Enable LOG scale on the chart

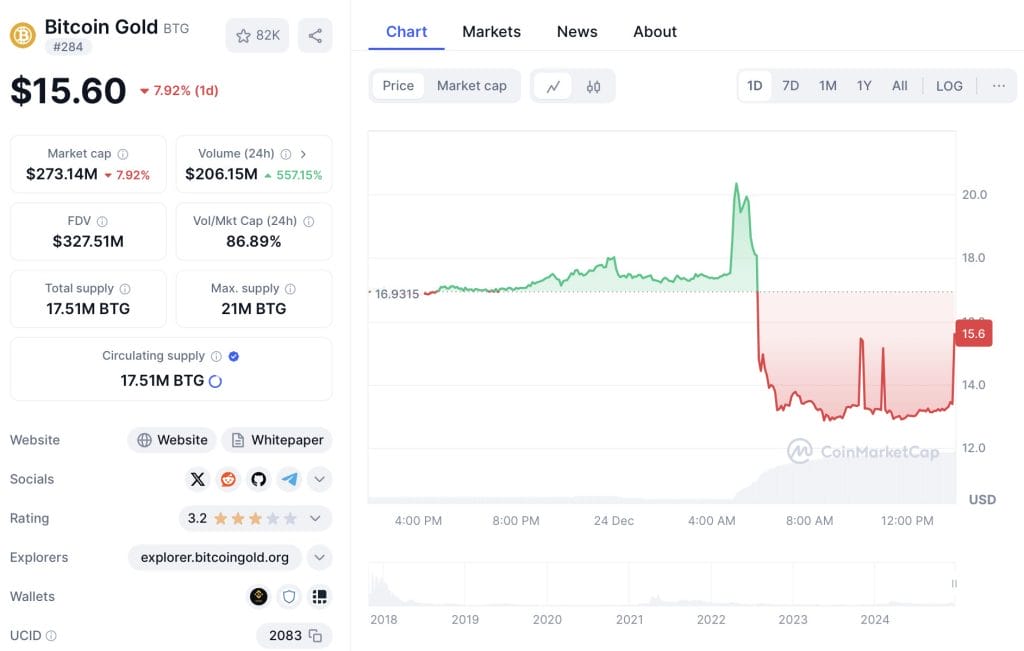point(948,86)
